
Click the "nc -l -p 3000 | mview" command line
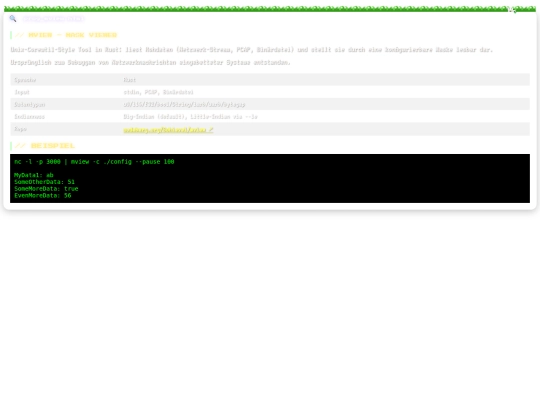pos(94,162)
